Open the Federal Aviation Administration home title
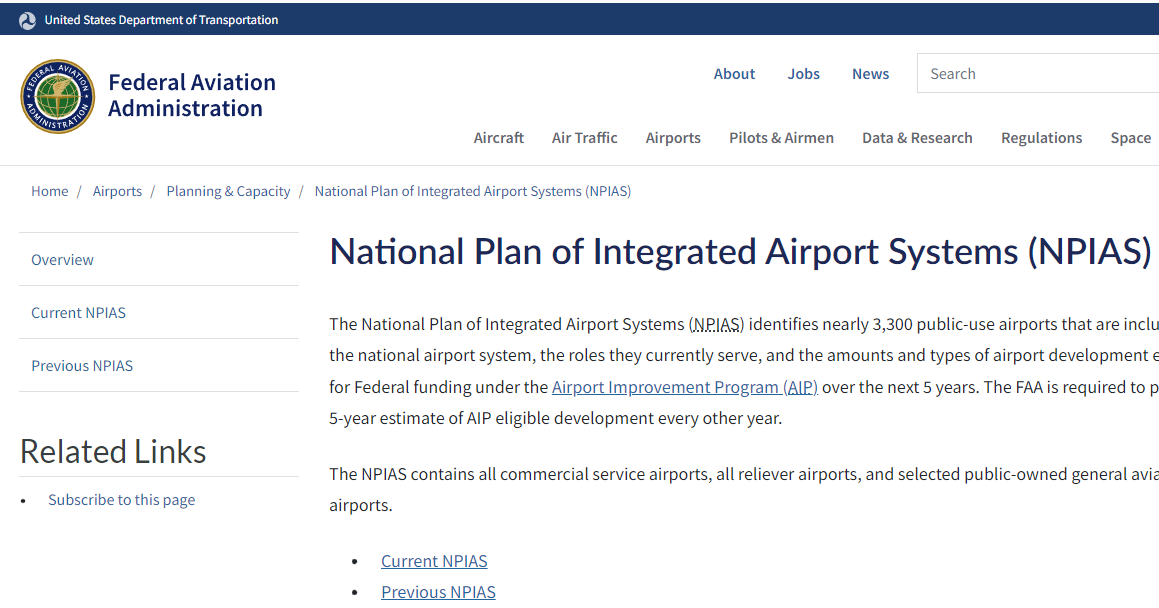 (x=192, y=95)
